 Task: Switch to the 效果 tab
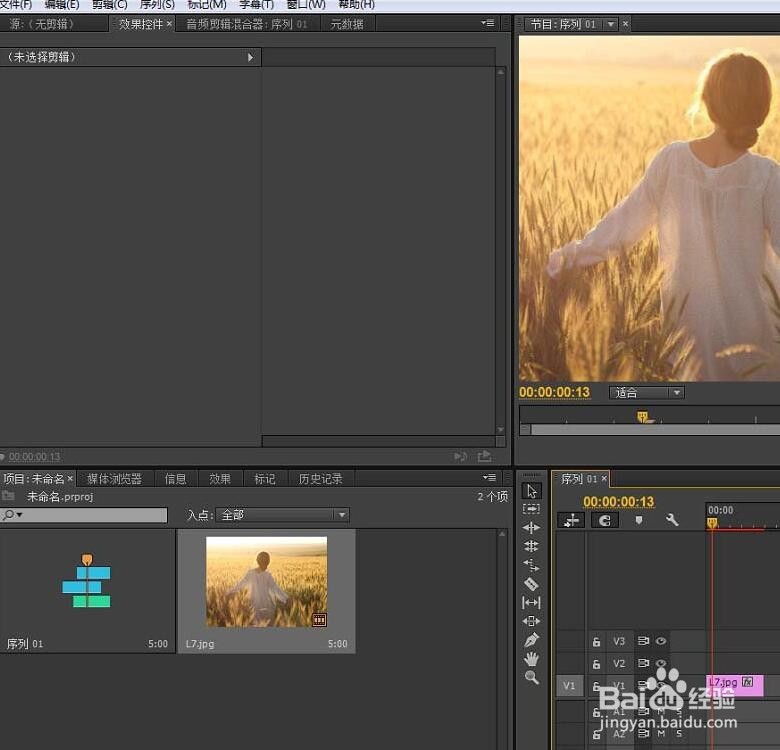tap(220, 479)
